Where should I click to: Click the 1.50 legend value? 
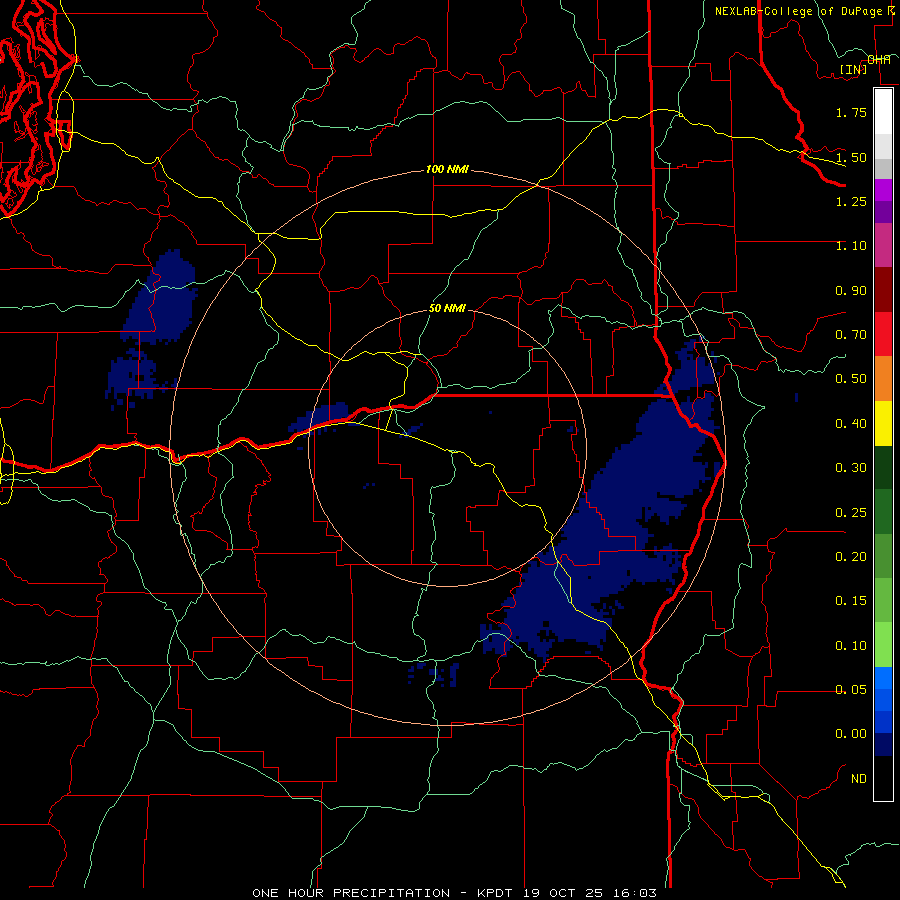(851, 157)
